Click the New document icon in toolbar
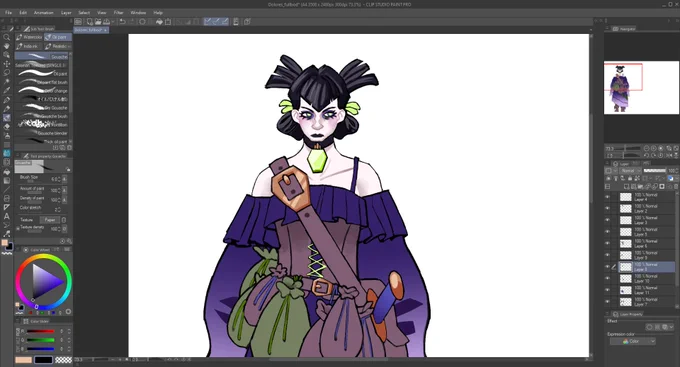 90,22
